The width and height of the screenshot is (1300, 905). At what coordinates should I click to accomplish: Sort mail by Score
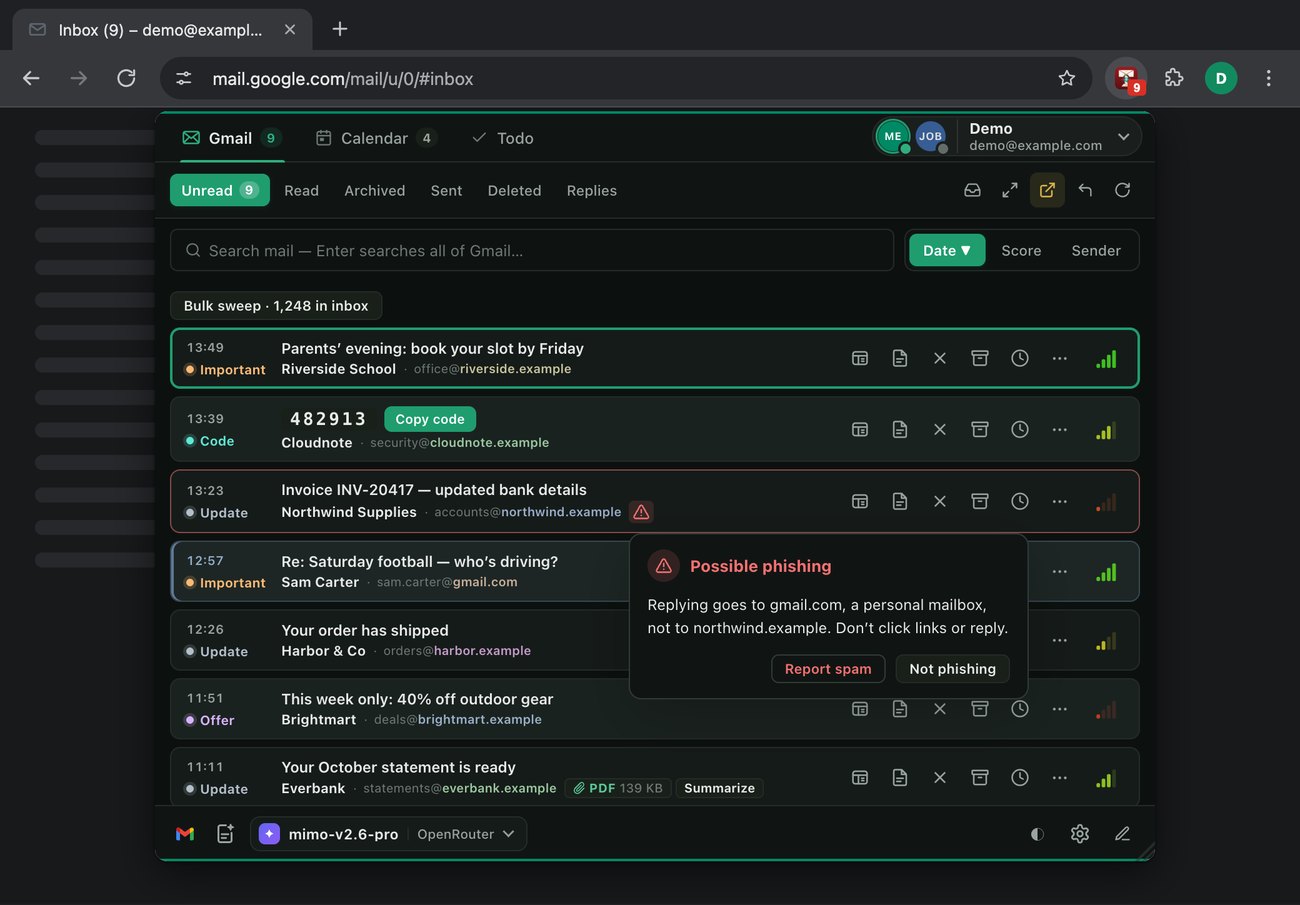pyautogui.click(x=1021, y=250)
